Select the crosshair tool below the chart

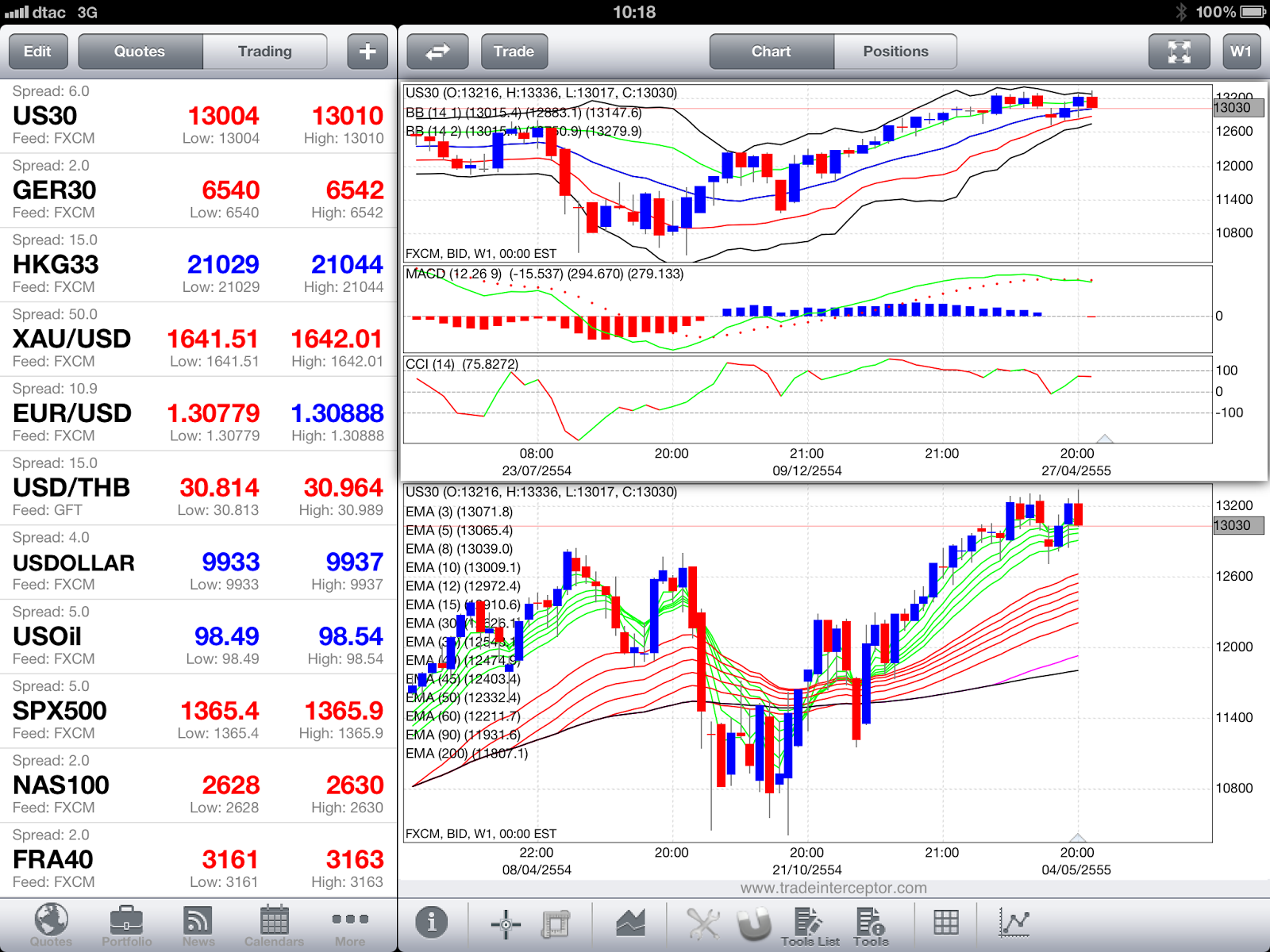[x=506, y=923]
